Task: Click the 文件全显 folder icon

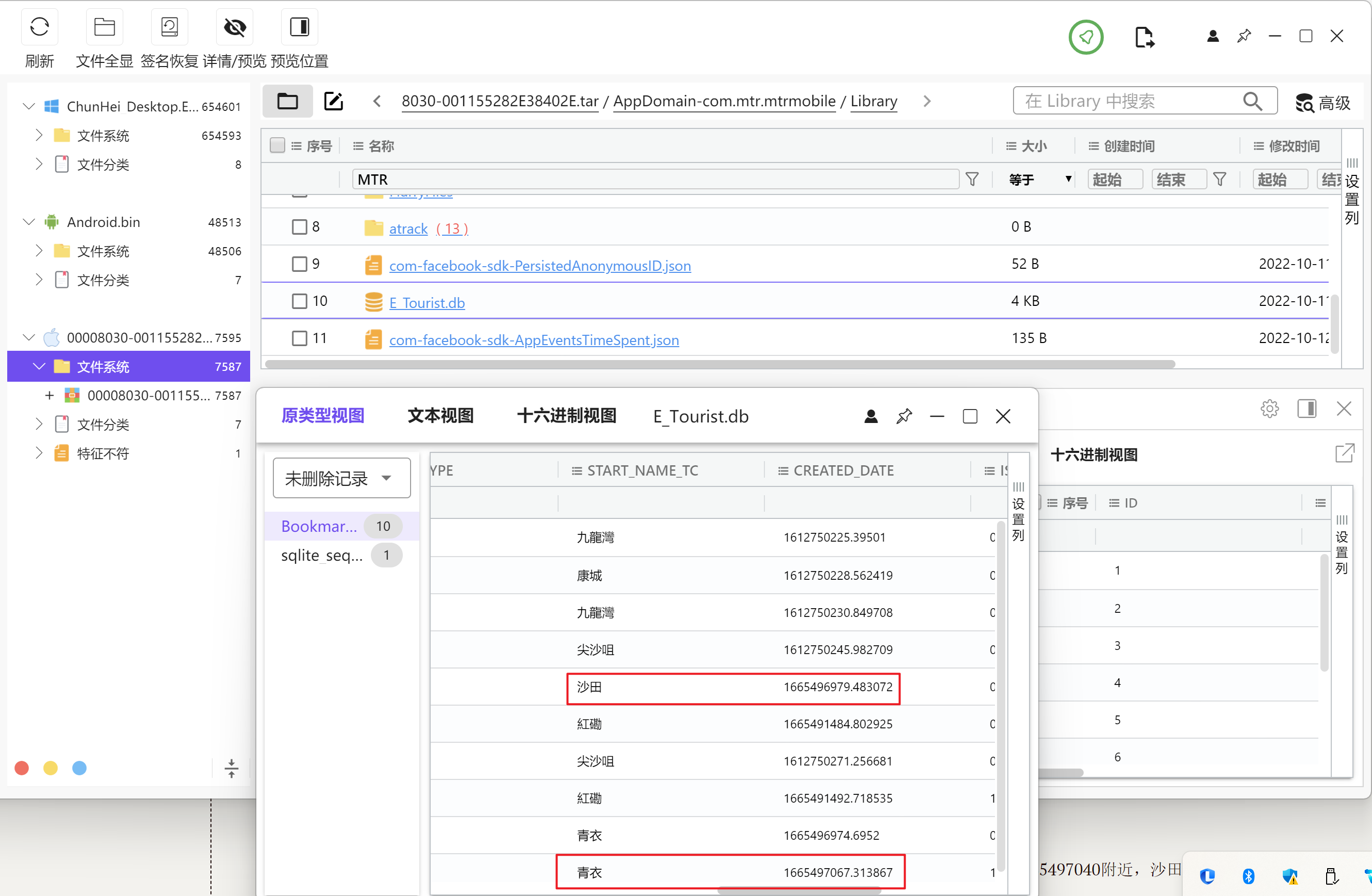Action: point(104,26)
